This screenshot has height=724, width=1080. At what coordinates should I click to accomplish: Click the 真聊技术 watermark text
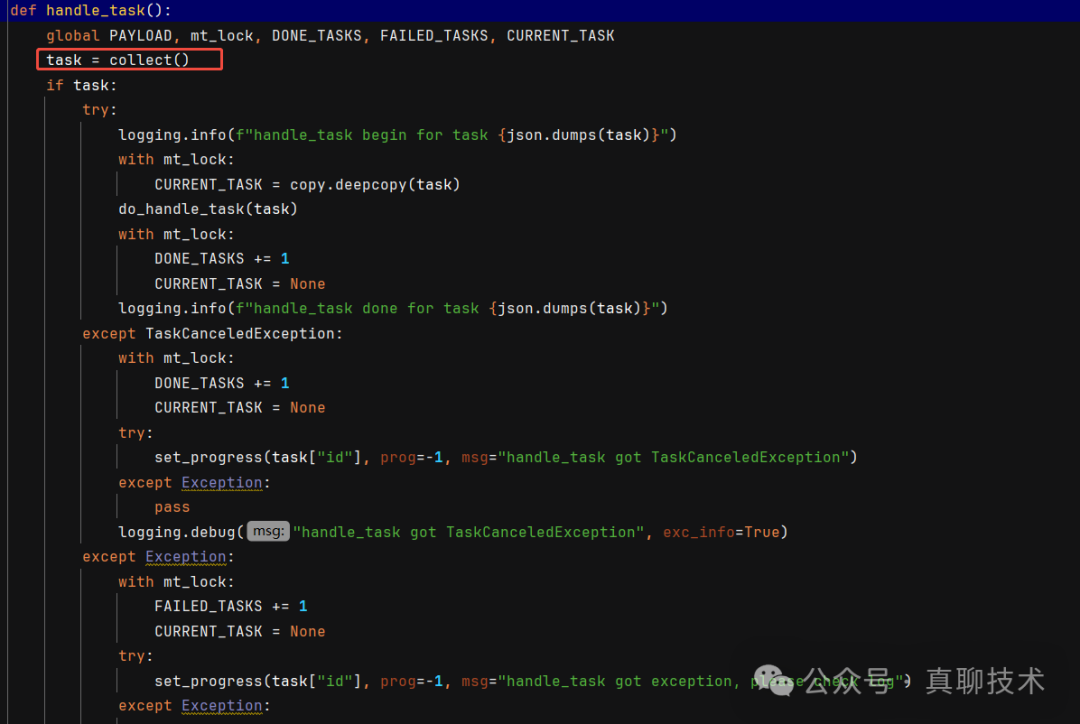(985, 681)
